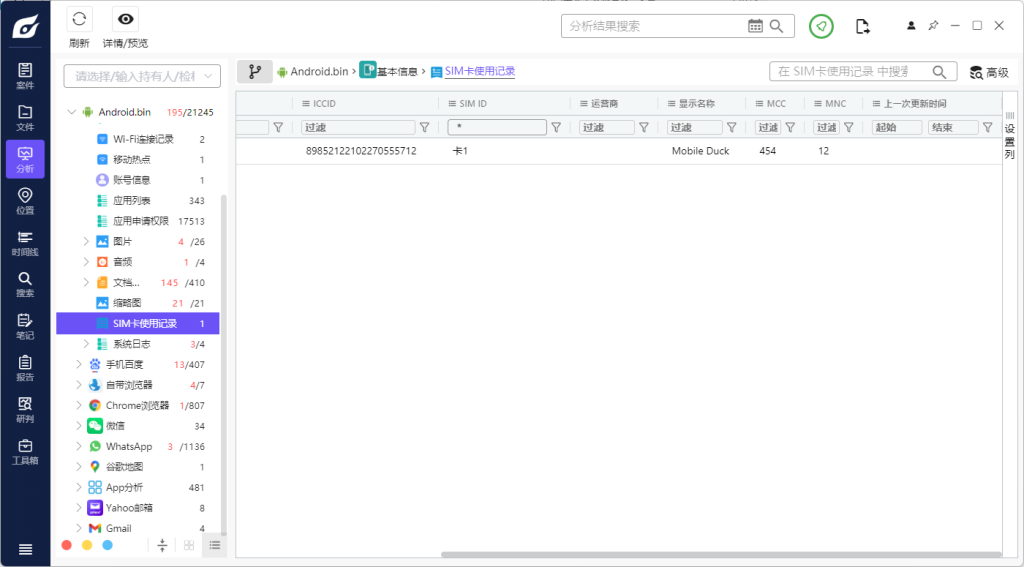1024x567 pixels.
Task: Click the 高级 advanced search button
Action: point(988,72)
